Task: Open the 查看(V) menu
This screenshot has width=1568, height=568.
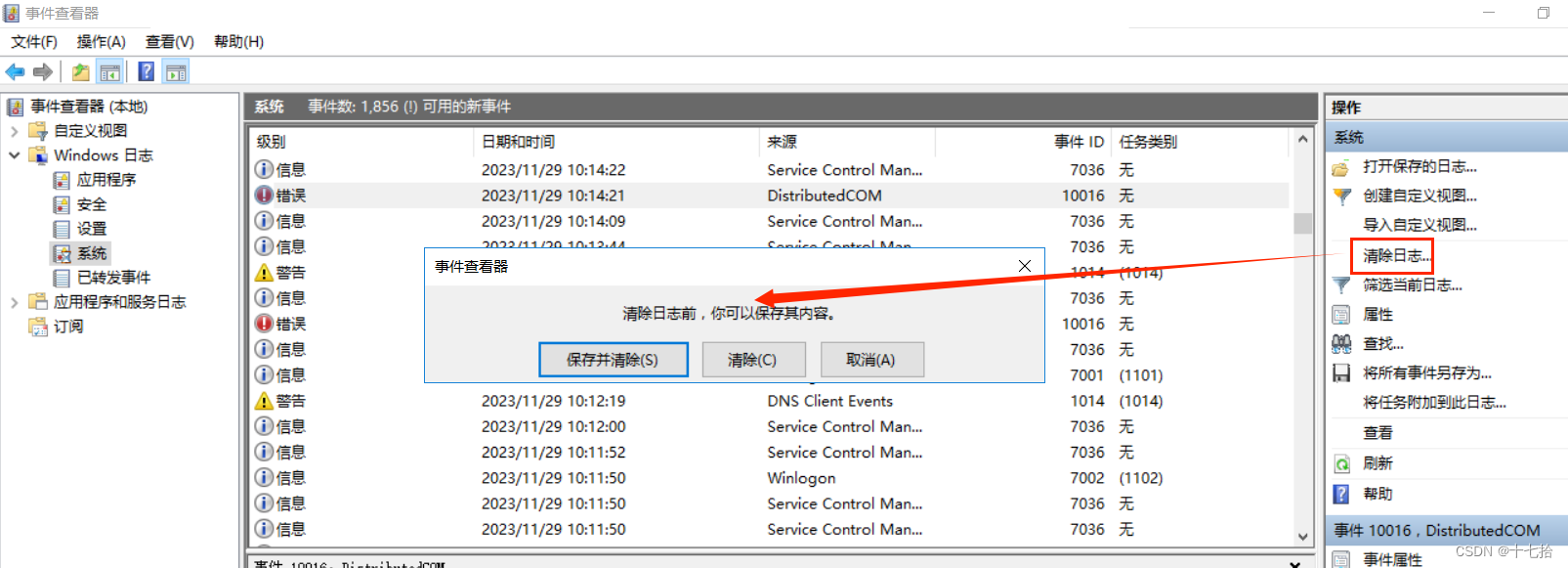Action: click(170, 41)
